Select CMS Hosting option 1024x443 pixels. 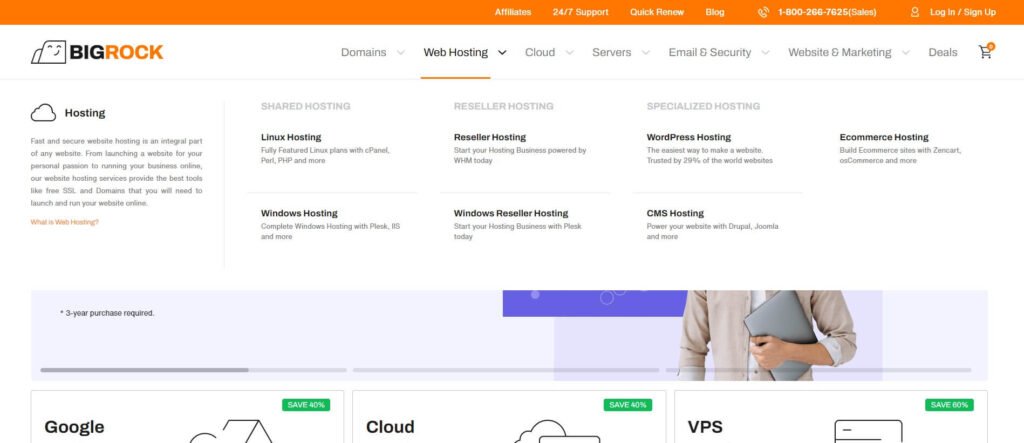pos(675,213)
